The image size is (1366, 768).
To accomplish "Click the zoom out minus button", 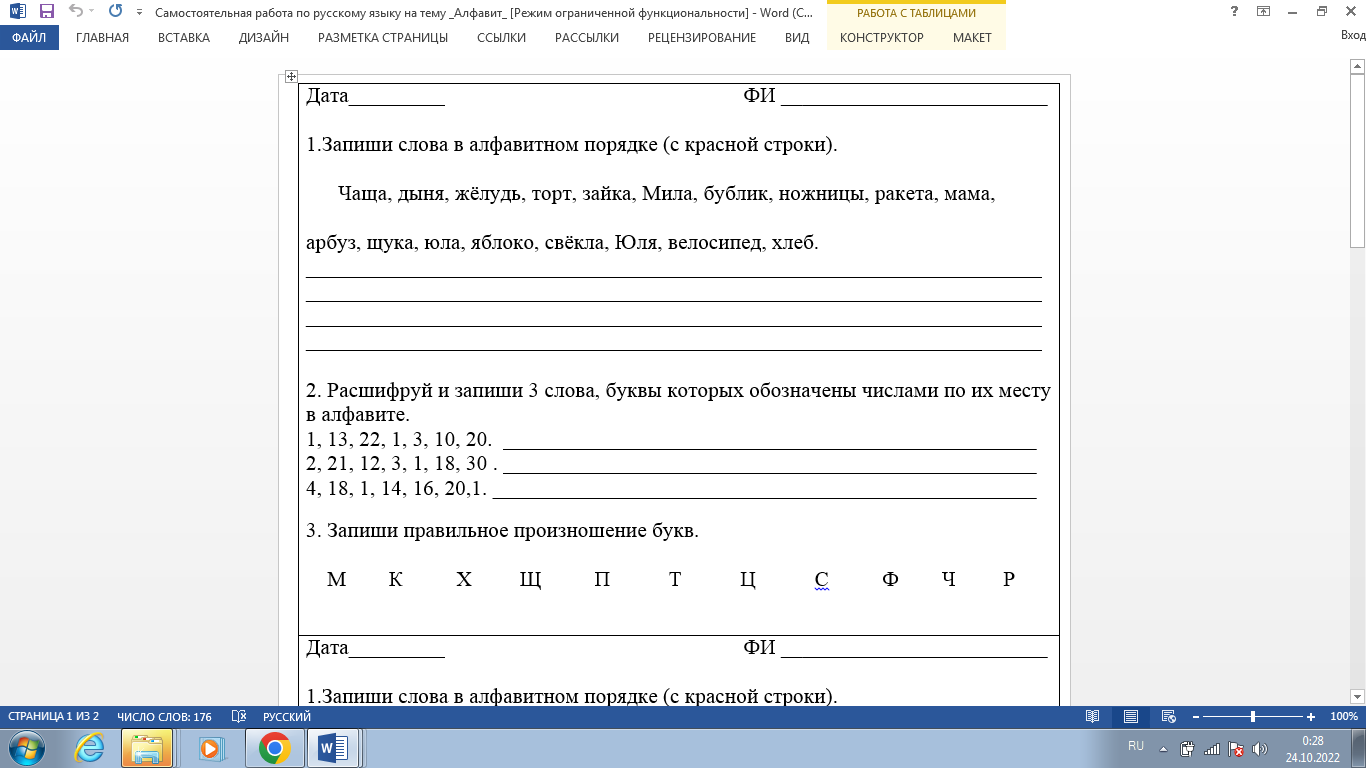I will [x=1196, y=717].
